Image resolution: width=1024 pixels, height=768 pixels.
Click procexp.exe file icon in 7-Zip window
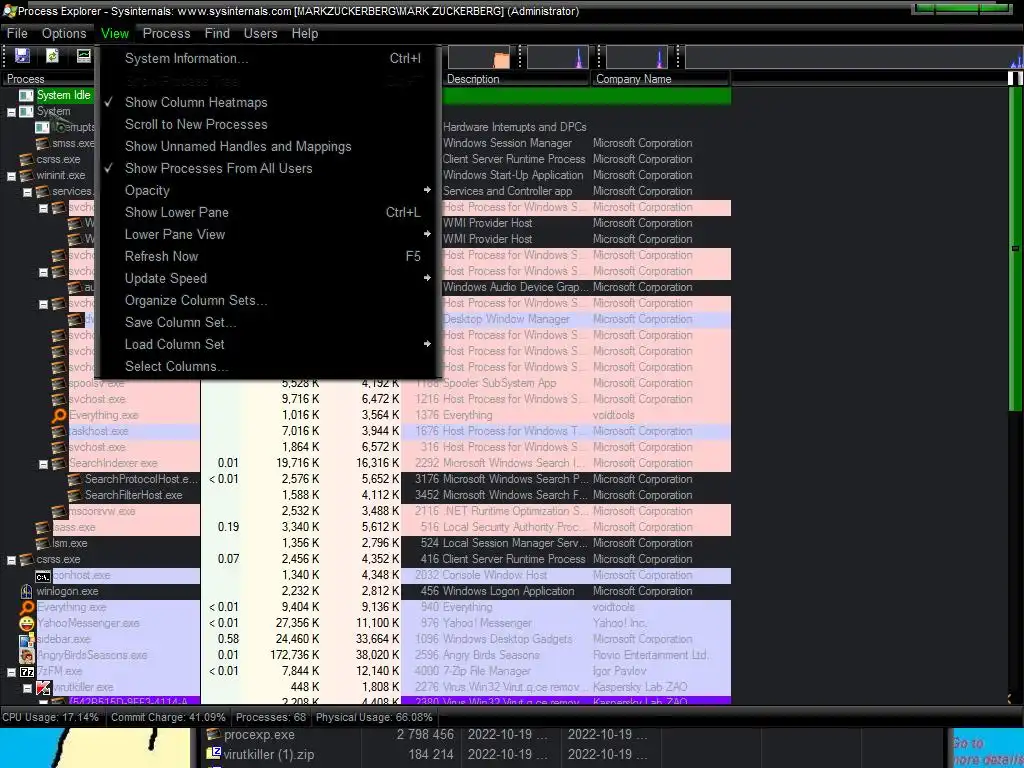point(214,735)
